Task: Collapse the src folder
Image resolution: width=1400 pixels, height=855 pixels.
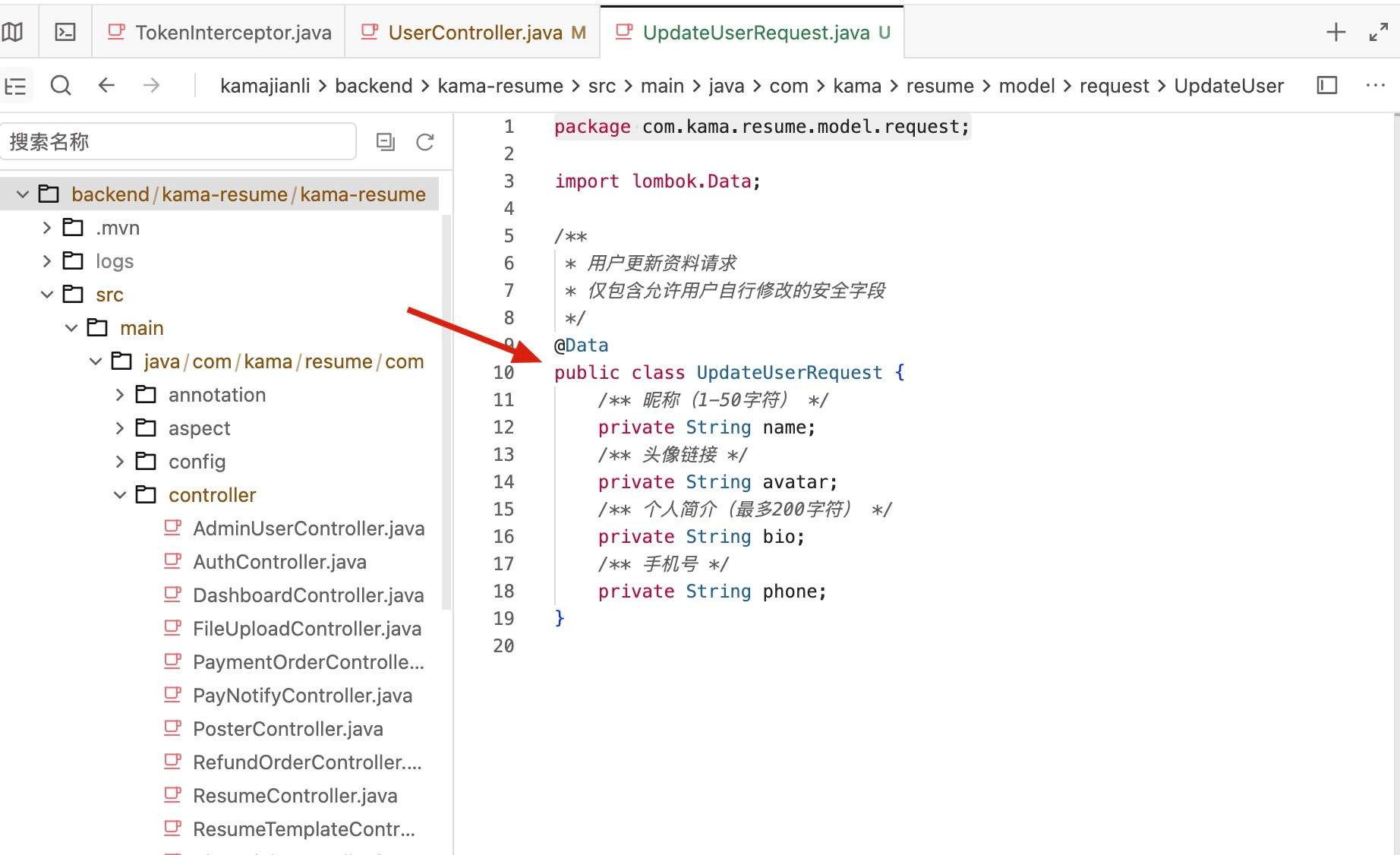Action: [x=47, y=295]
